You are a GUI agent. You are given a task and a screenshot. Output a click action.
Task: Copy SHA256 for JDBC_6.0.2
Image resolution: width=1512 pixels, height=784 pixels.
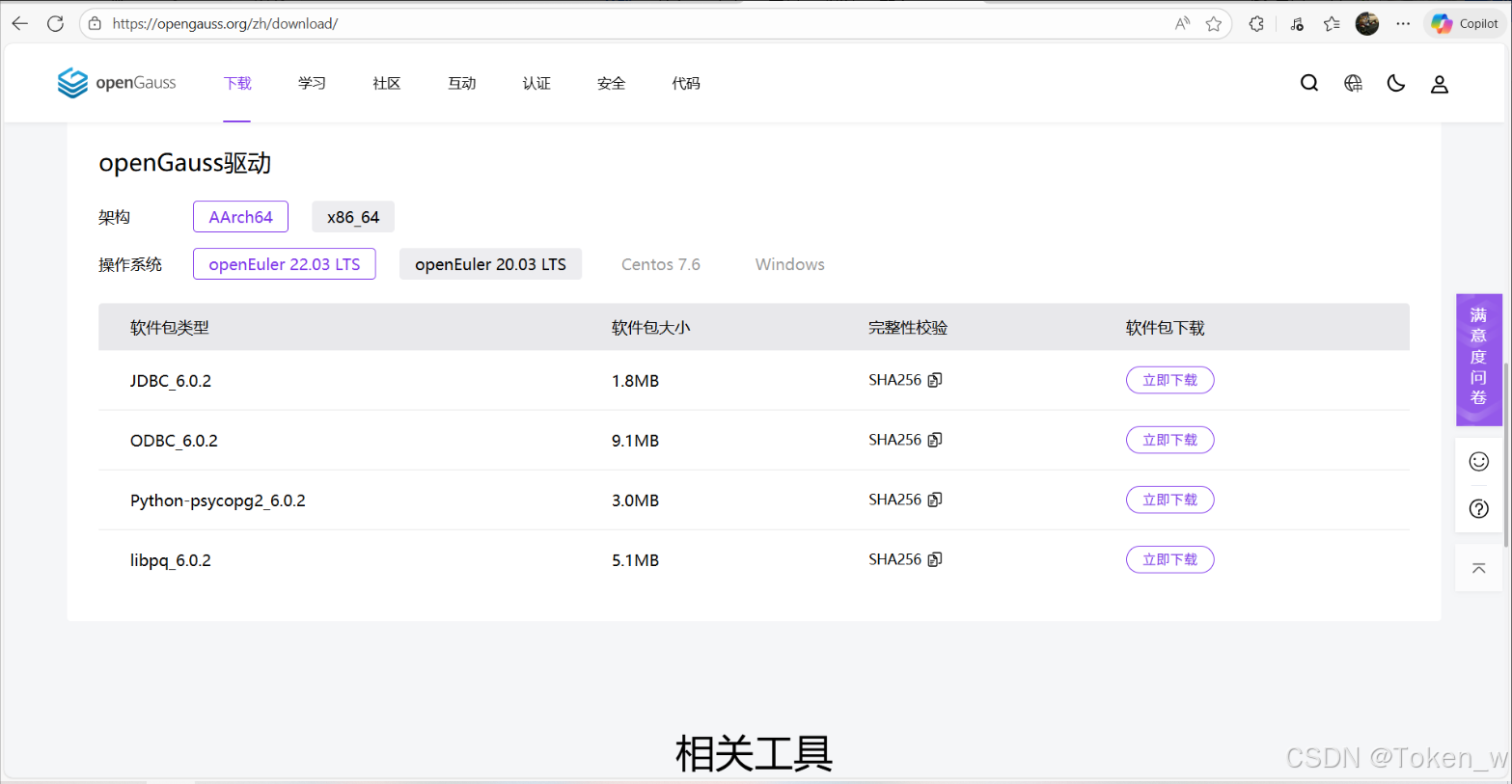(934, 380)
